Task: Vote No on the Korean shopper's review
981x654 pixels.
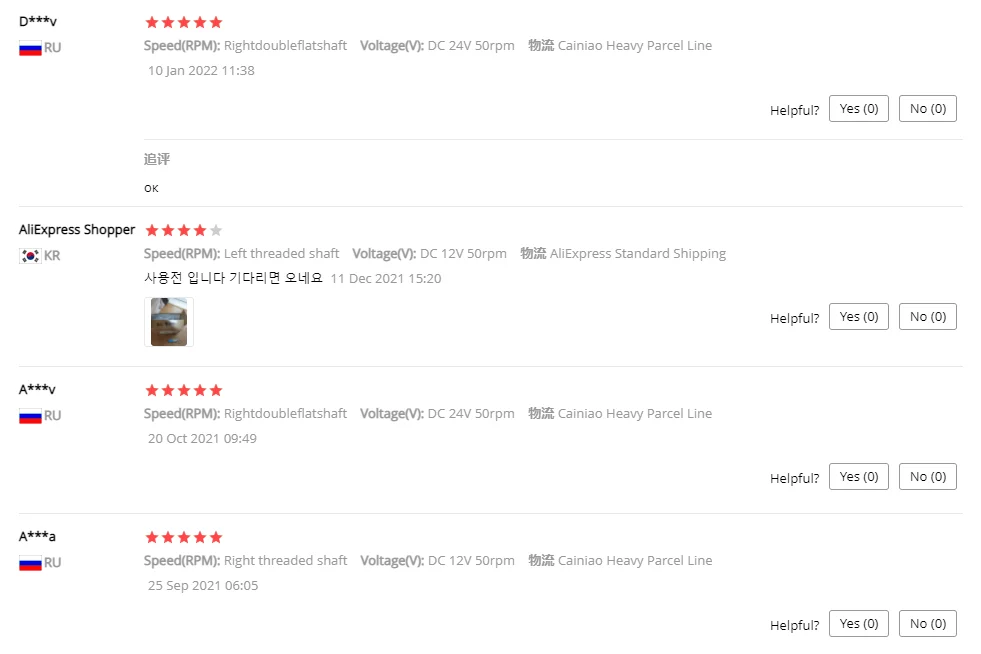Action: pyautogui.click(x=928, y=317)
